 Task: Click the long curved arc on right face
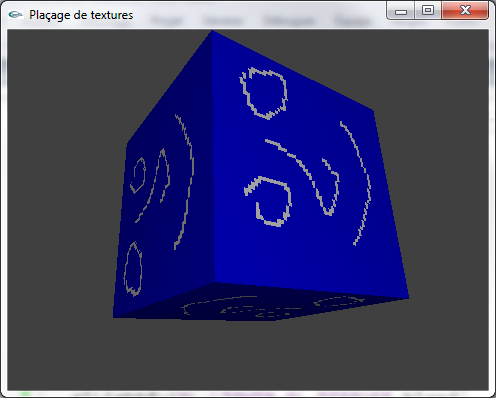coord(357,183)
